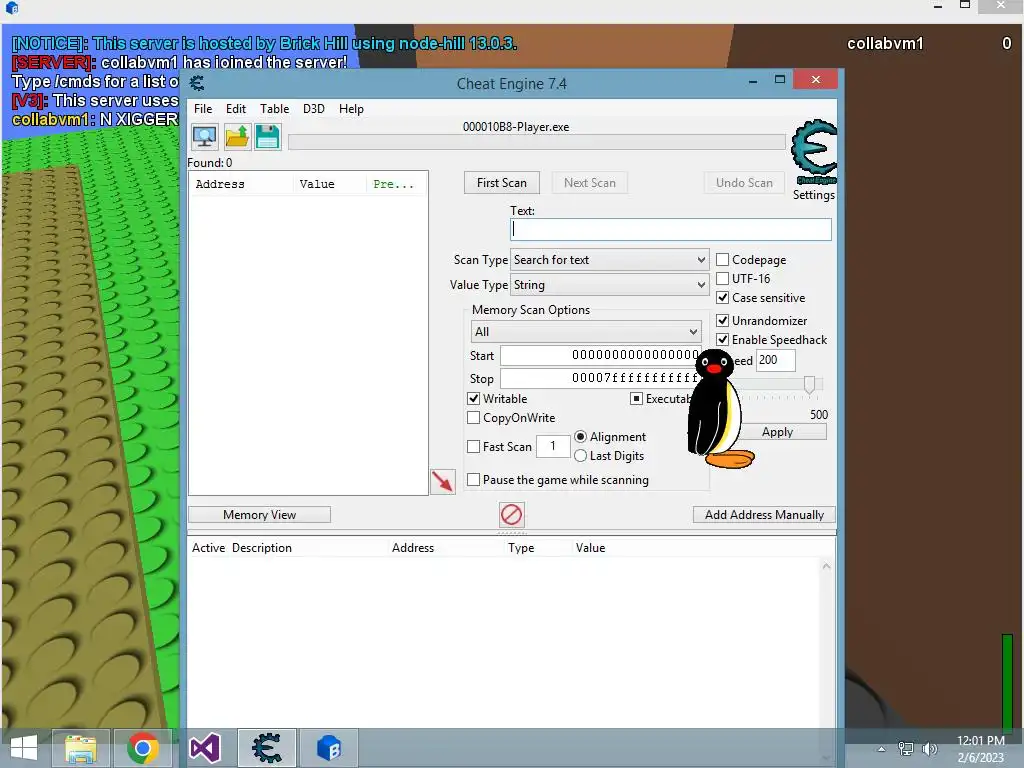Click the Pingu penguin figure
Screen dimensions: 1024x768
click(718, 409)
